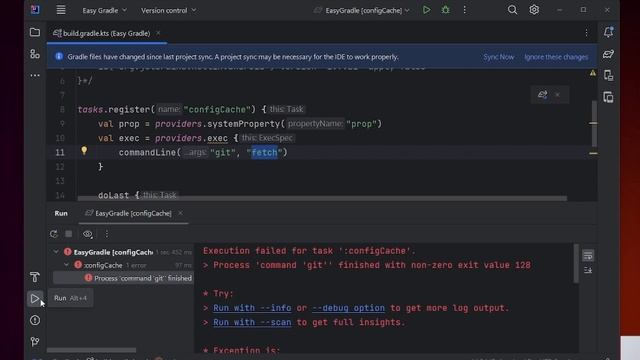Close the floating Gradle sync popup

558,95
